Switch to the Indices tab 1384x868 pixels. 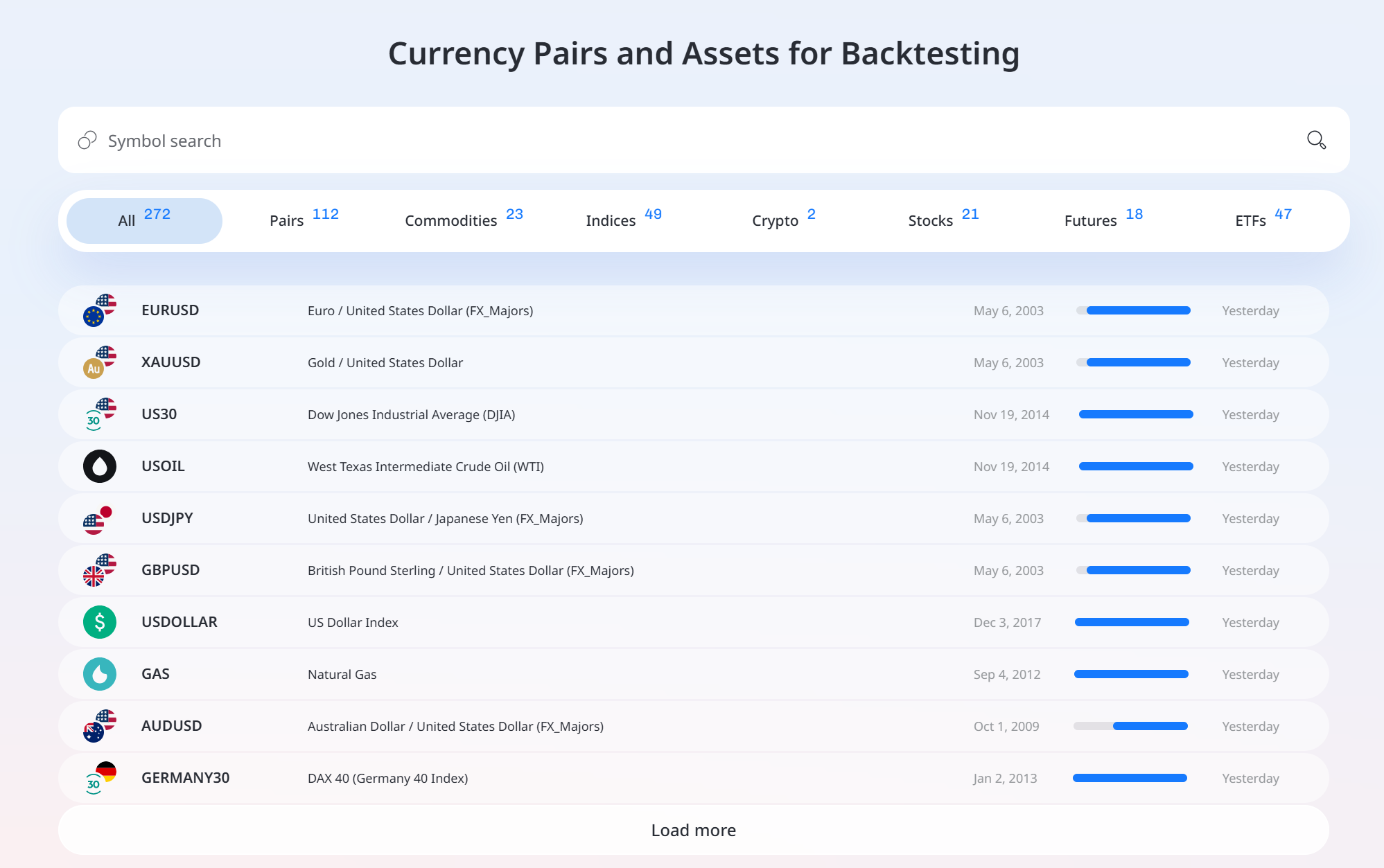[624, 220]
